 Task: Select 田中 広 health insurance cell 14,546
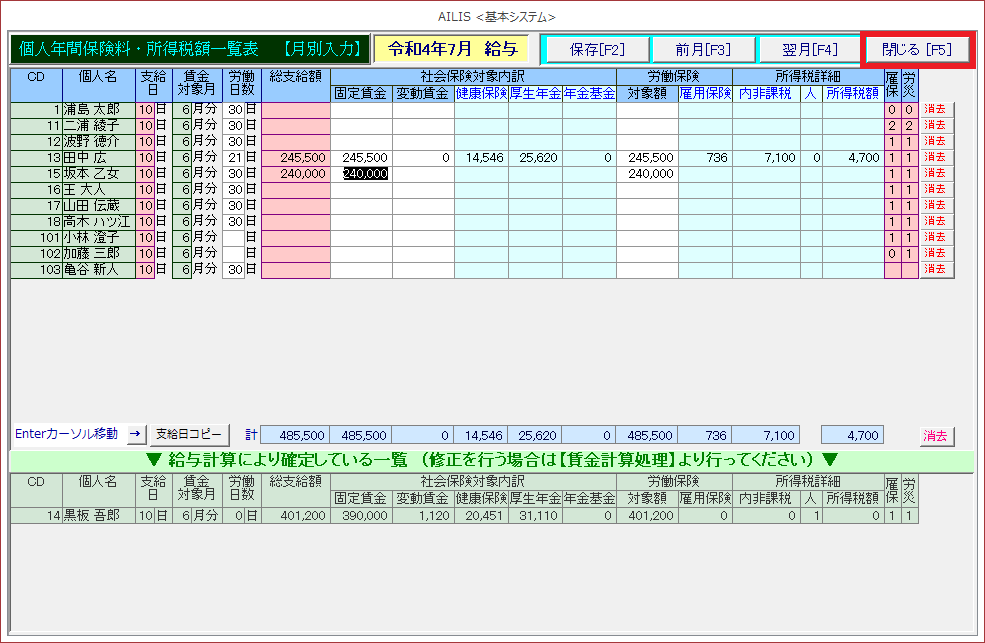click(481, 158)
